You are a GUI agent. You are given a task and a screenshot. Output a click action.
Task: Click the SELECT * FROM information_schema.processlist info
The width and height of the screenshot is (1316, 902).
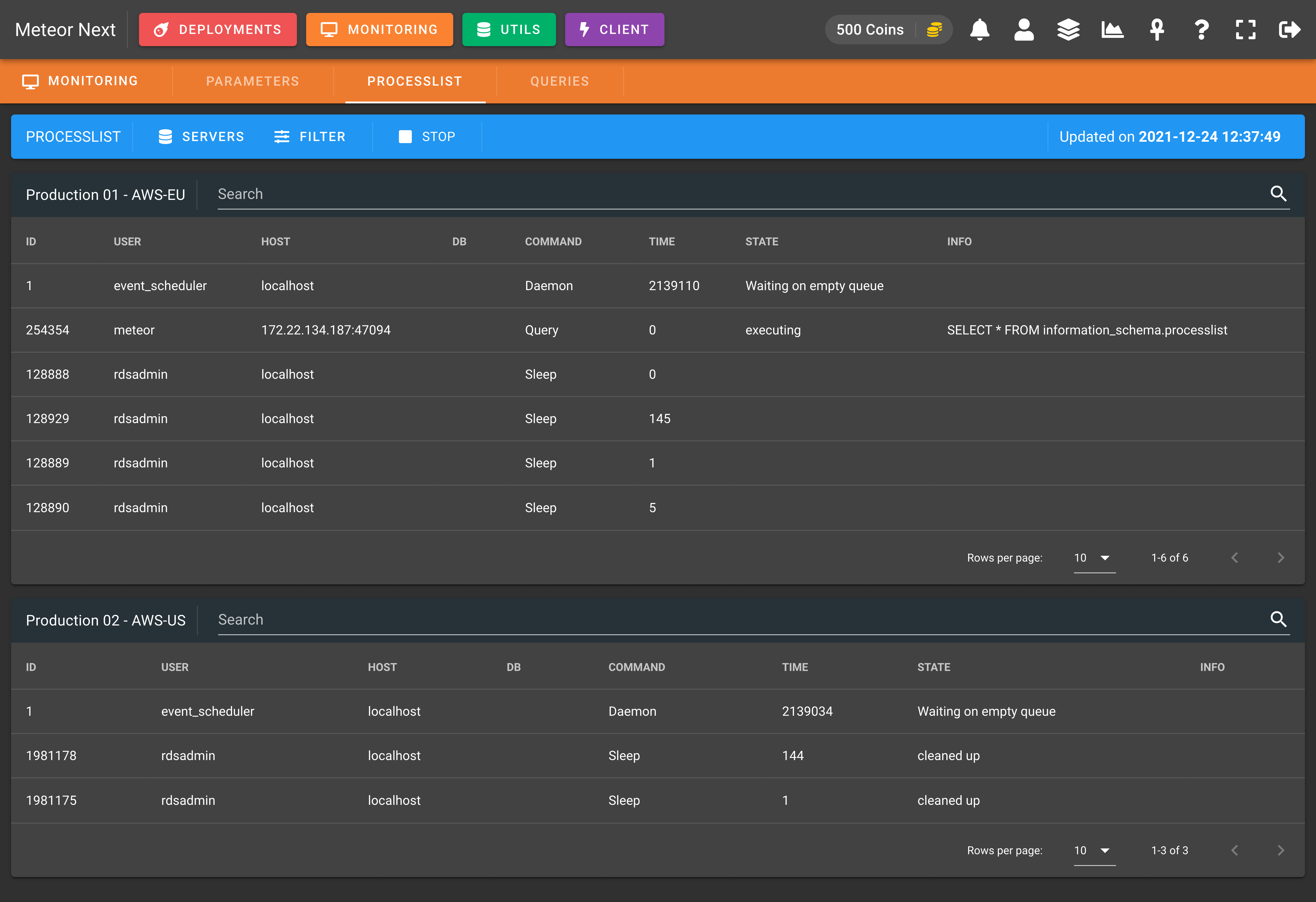pyautogui.click(x=1087, y=330)
